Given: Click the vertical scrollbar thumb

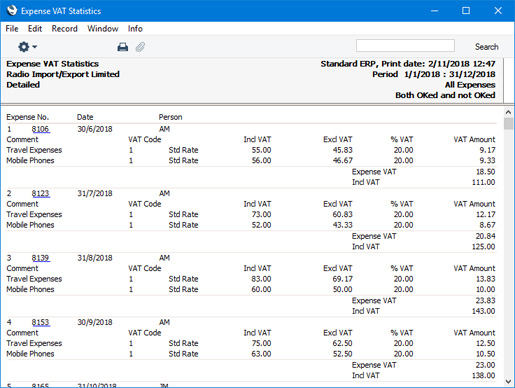Looking at the screenshot, I should click(508, 123).
